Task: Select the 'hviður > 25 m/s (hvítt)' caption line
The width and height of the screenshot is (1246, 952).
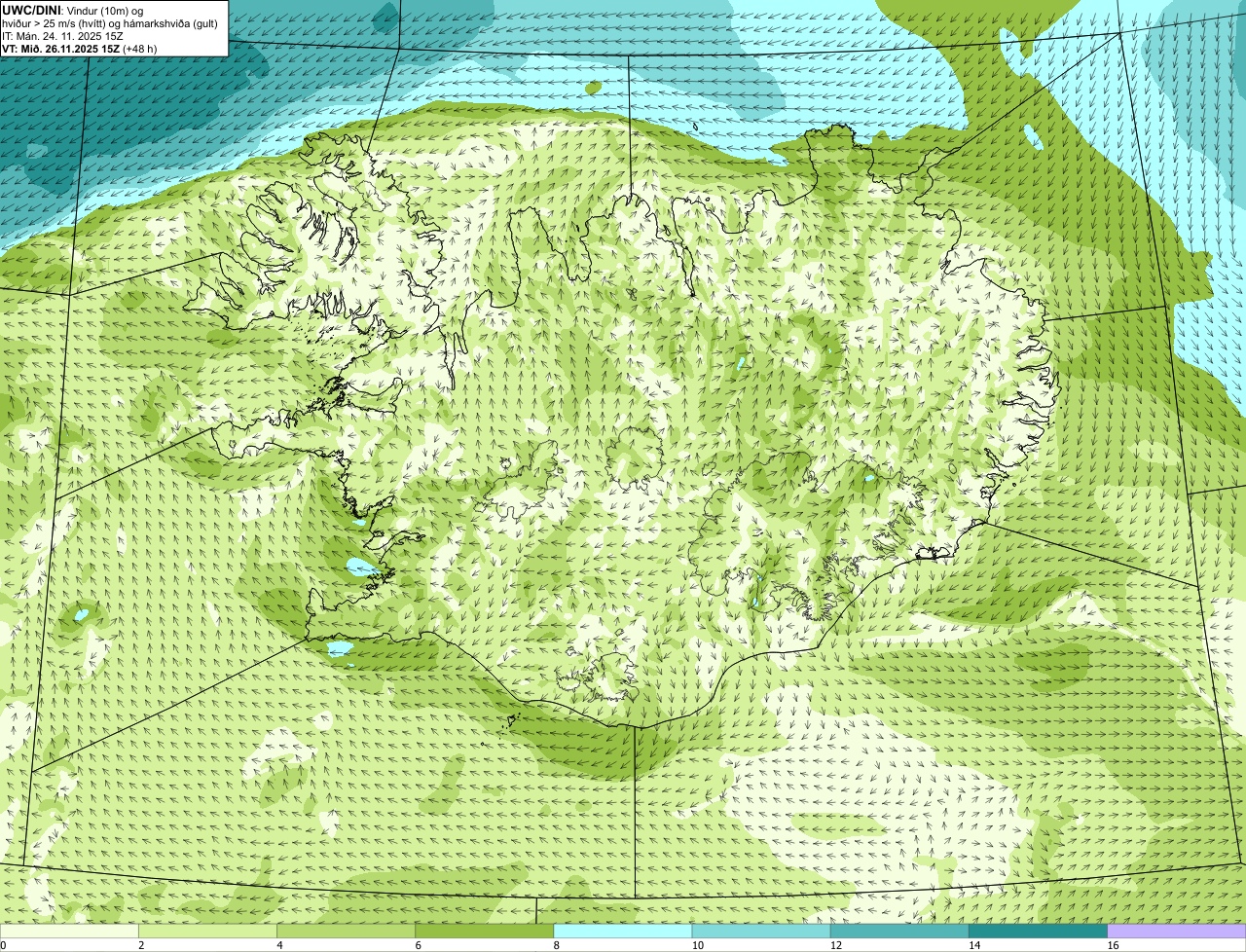Action: click(109, 23)
